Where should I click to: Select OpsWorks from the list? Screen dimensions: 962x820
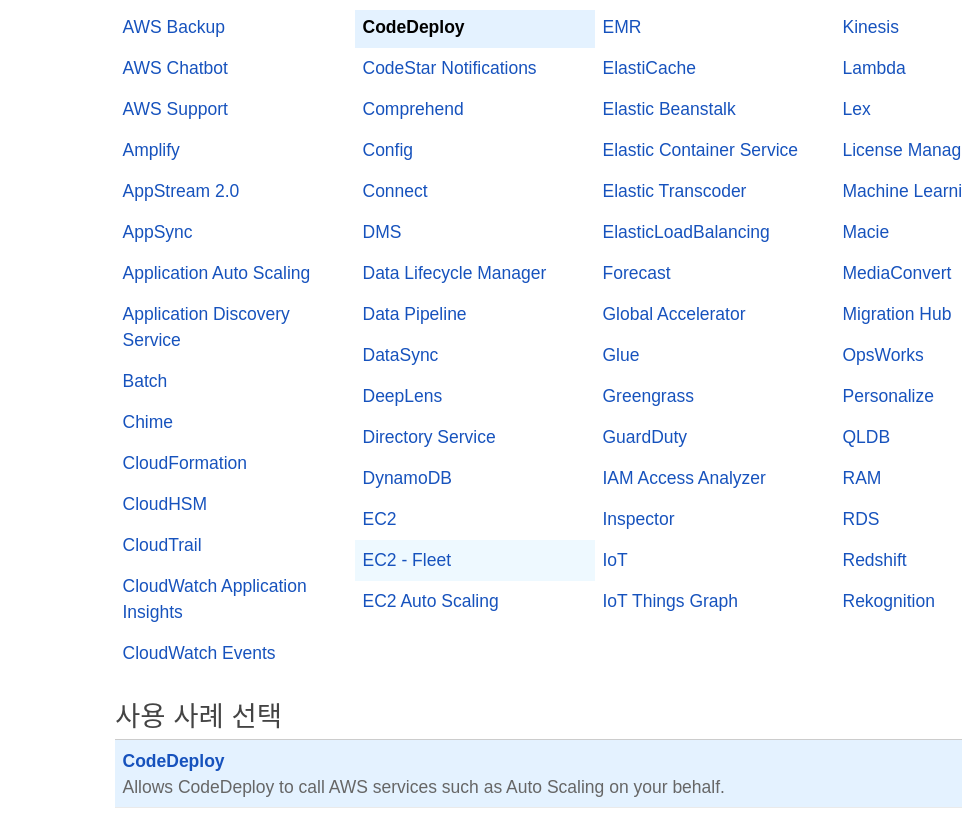coord(883,355)
